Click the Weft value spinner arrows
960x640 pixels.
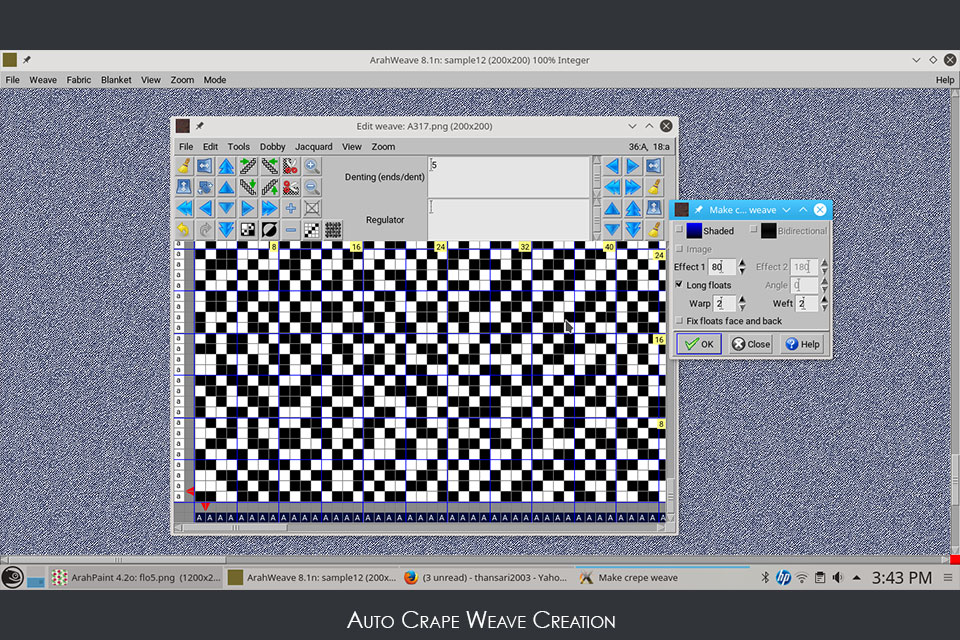pyautogui.click(x=824, y=303)
